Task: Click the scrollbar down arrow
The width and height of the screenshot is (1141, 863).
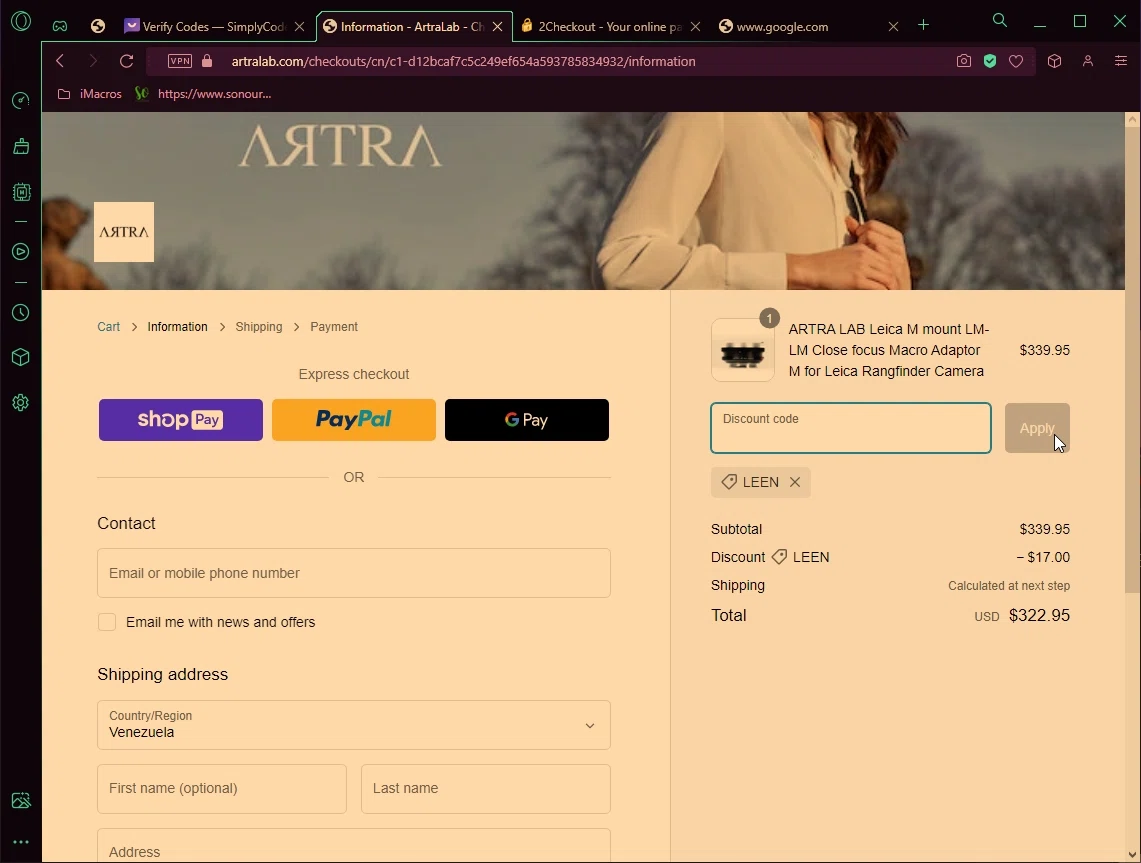Action: click(1132, 854)
